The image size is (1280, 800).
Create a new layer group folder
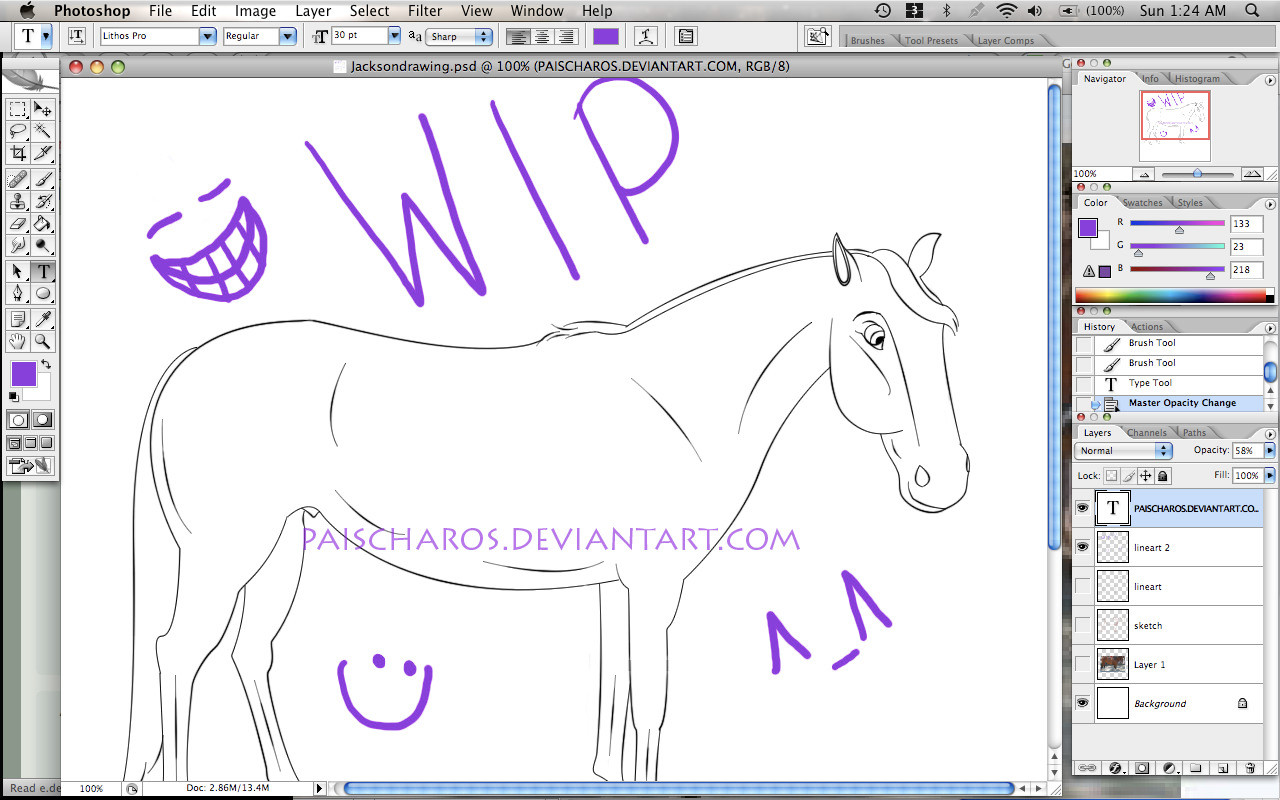[x=1195, y=768]
